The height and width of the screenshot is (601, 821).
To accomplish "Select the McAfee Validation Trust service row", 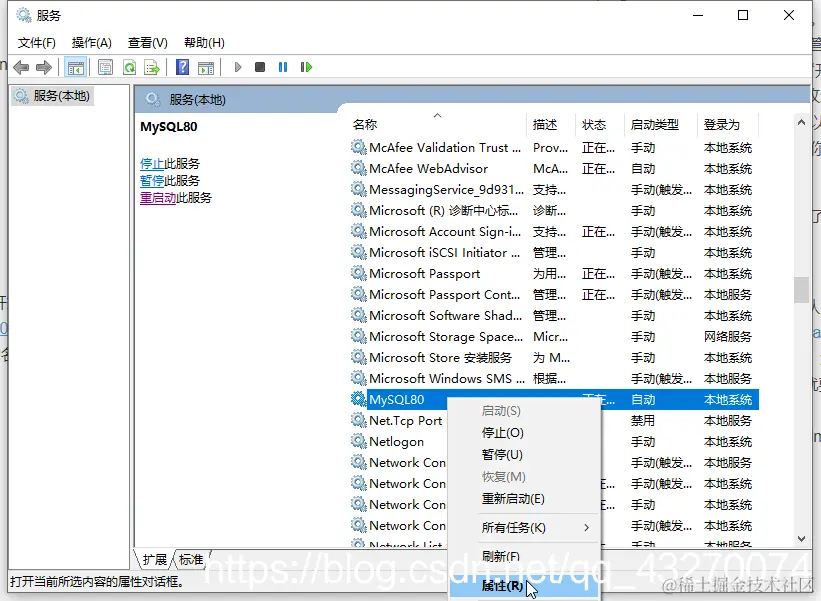I will [554, 148].
